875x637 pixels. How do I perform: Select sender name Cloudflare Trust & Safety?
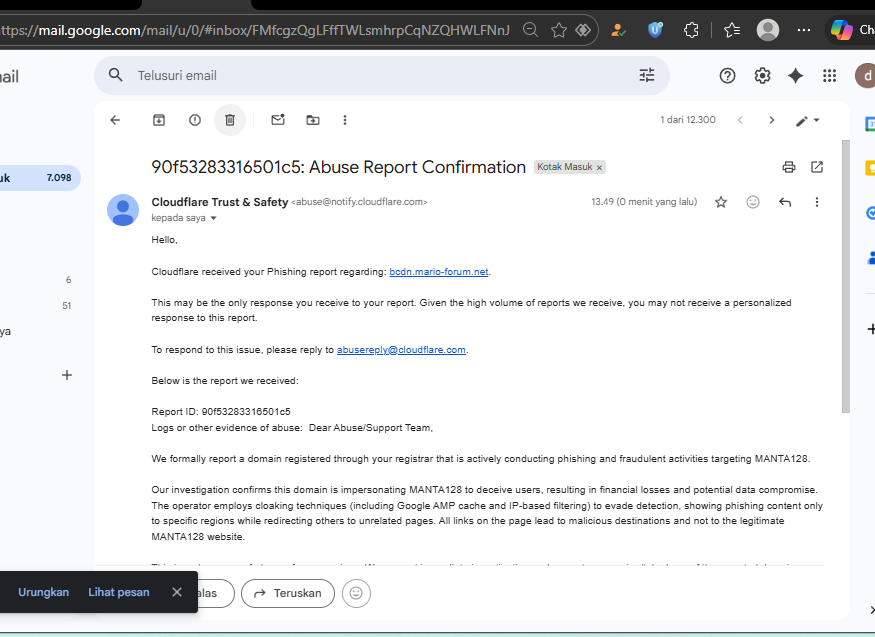pyautogui.click(x=219, y=202)
